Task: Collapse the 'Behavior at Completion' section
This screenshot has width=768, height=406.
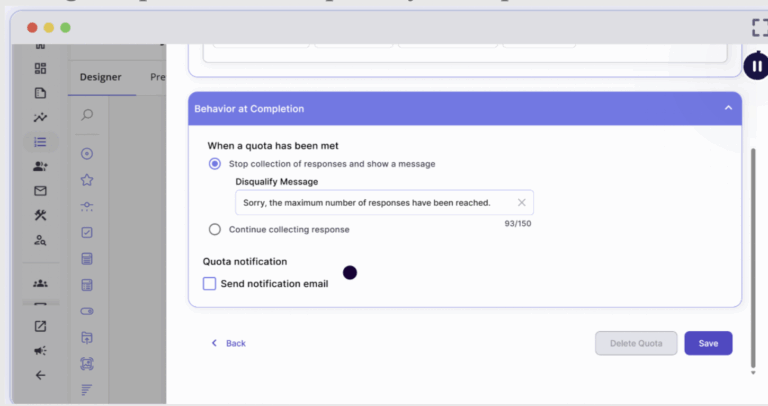Action: tap(728, 108)
